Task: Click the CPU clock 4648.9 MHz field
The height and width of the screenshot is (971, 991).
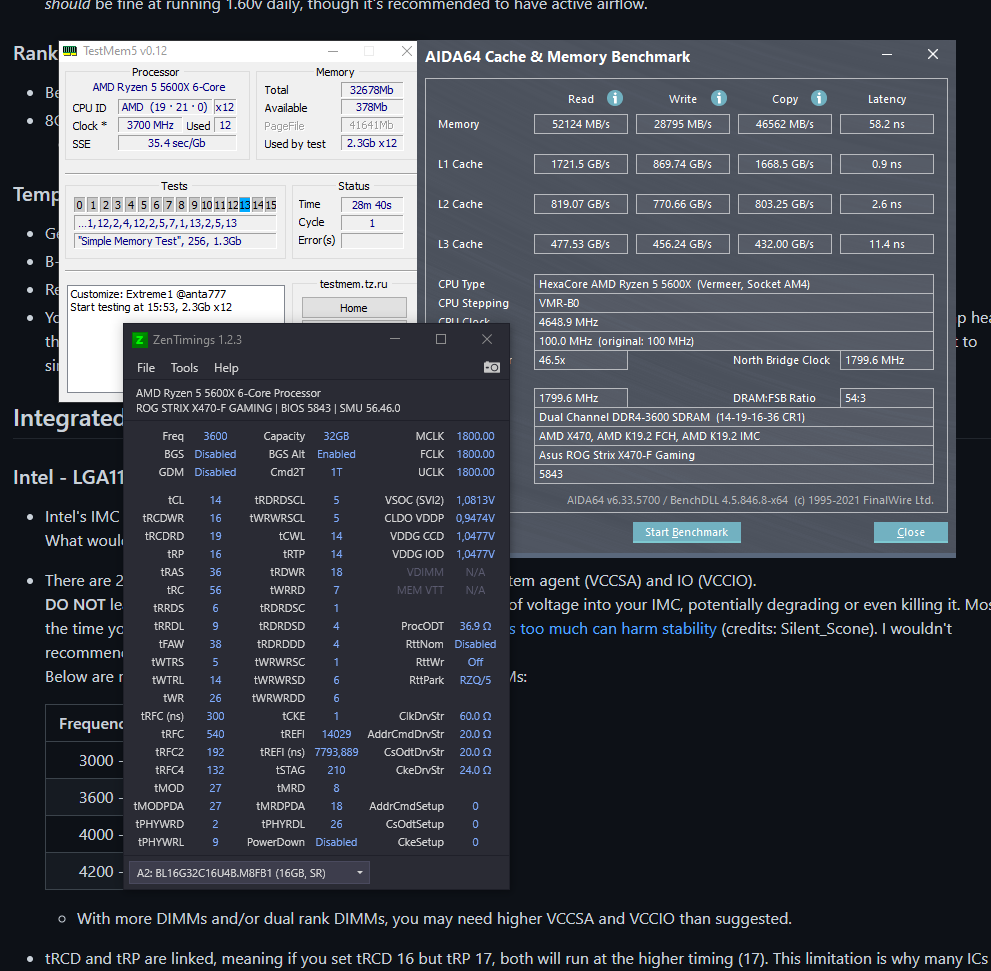Action: (734, 322)
